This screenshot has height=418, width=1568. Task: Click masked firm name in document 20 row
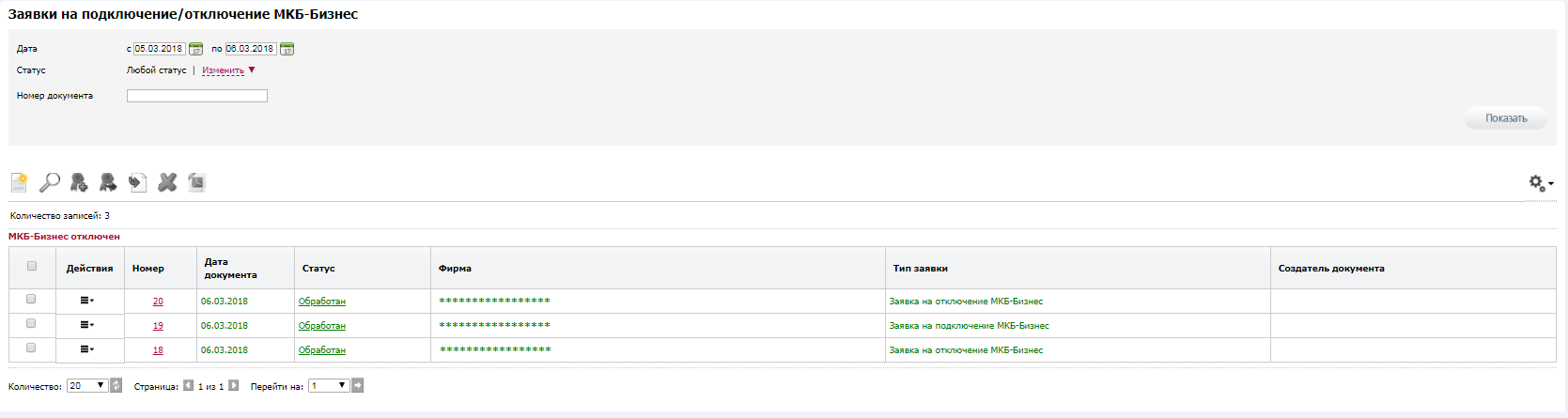click(x=494, y=301)
